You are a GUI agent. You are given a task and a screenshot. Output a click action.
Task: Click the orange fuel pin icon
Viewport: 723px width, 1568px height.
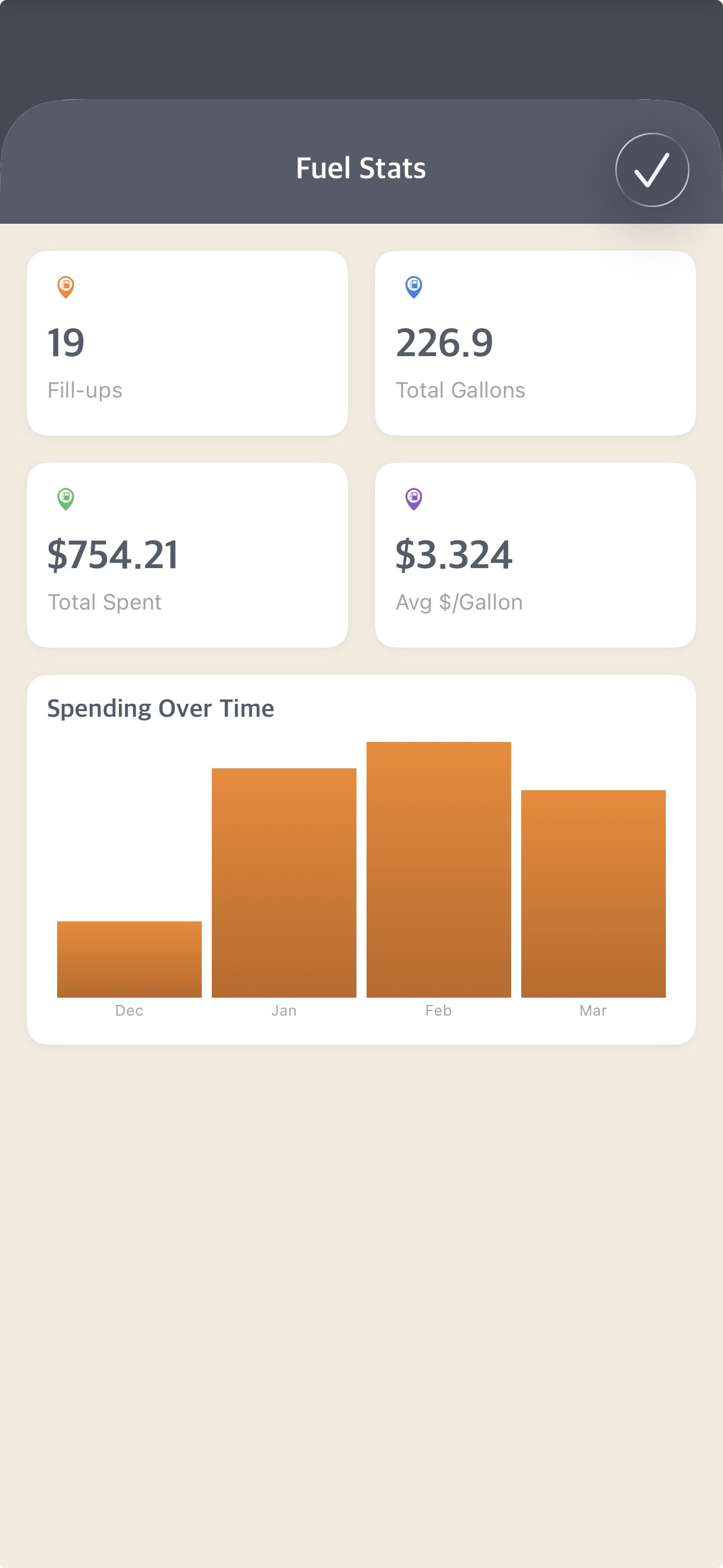pos(66,286)
